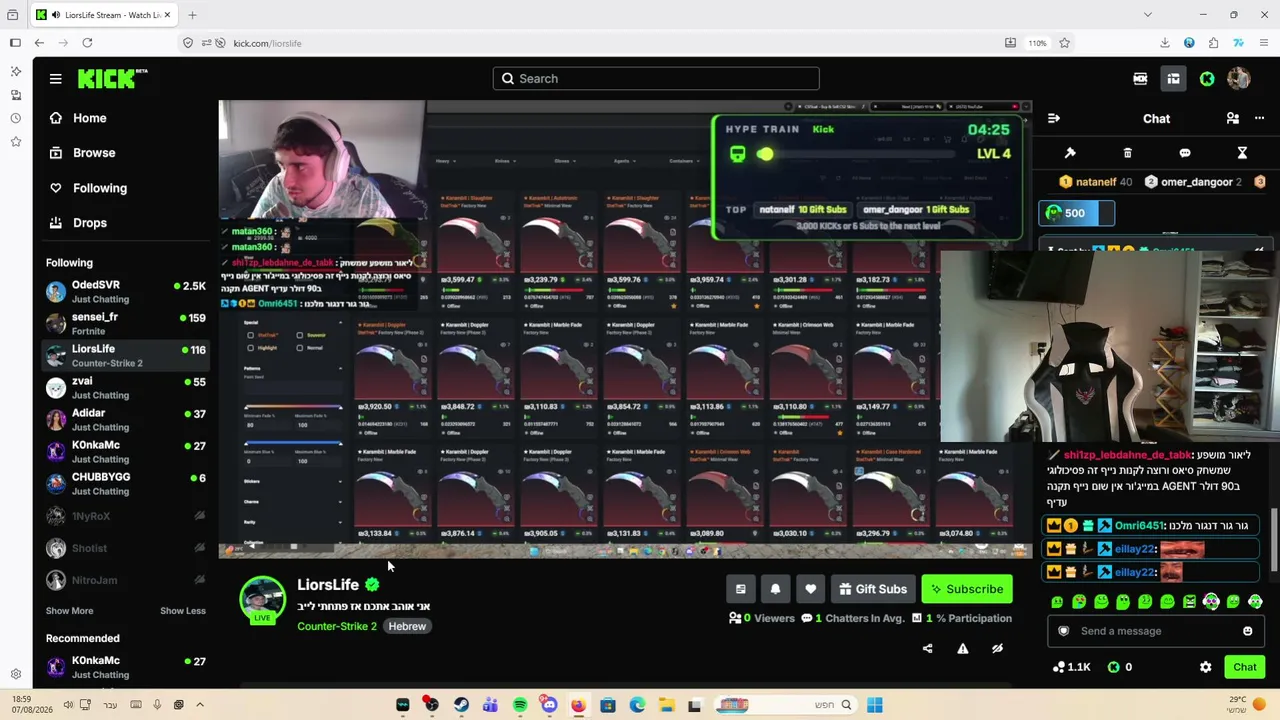Click the green KICKs coin icon in header

[x=1207, y=78]
